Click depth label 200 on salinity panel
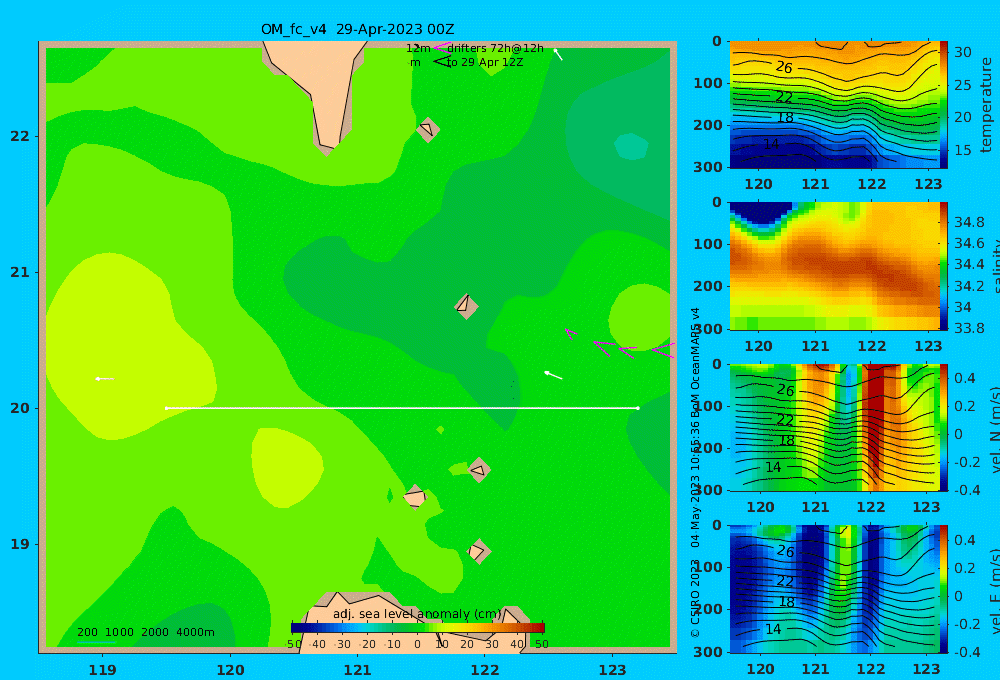This screenshot has width=1000, height=680. tap(707, 286)
